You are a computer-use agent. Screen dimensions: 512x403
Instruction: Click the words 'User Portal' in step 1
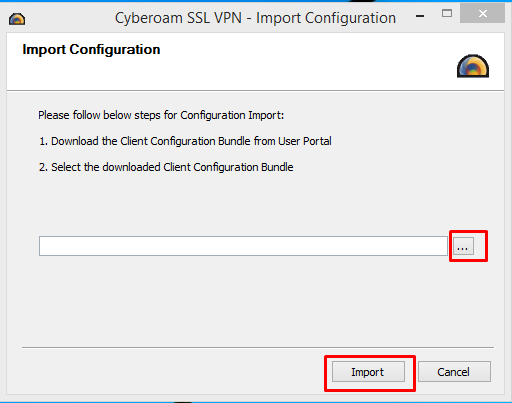(x=305, y=141)
